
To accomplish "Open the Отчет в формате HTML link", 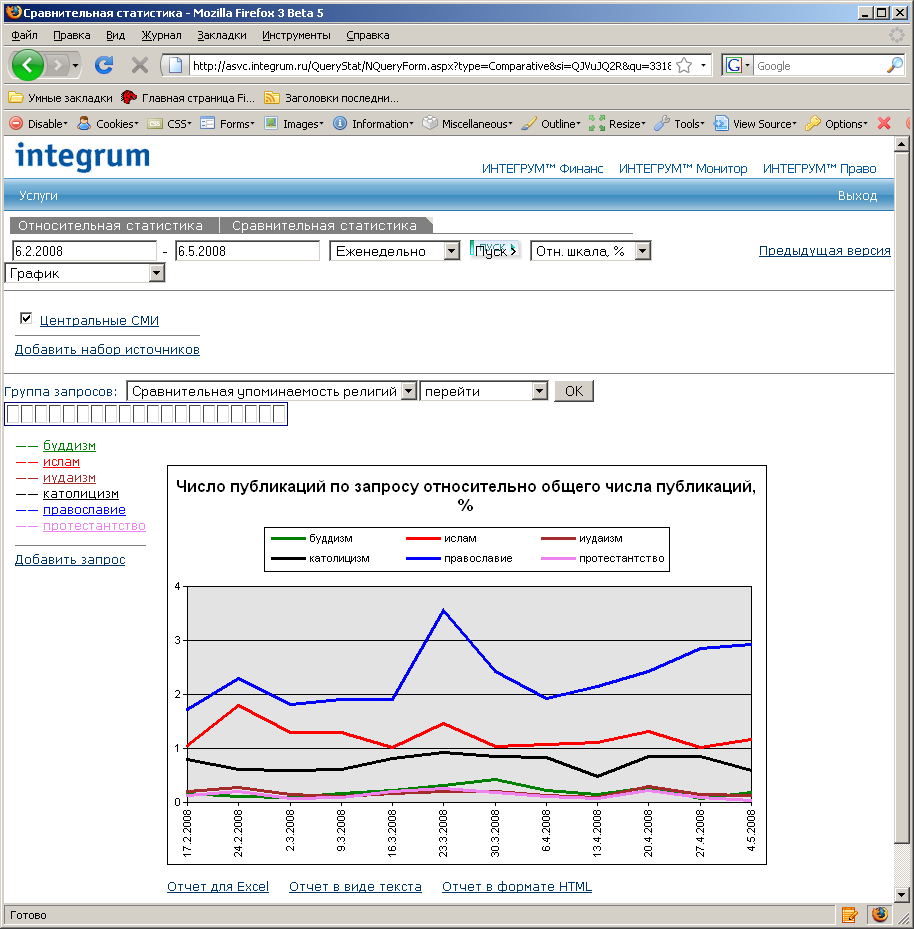I will coord(517,886).
